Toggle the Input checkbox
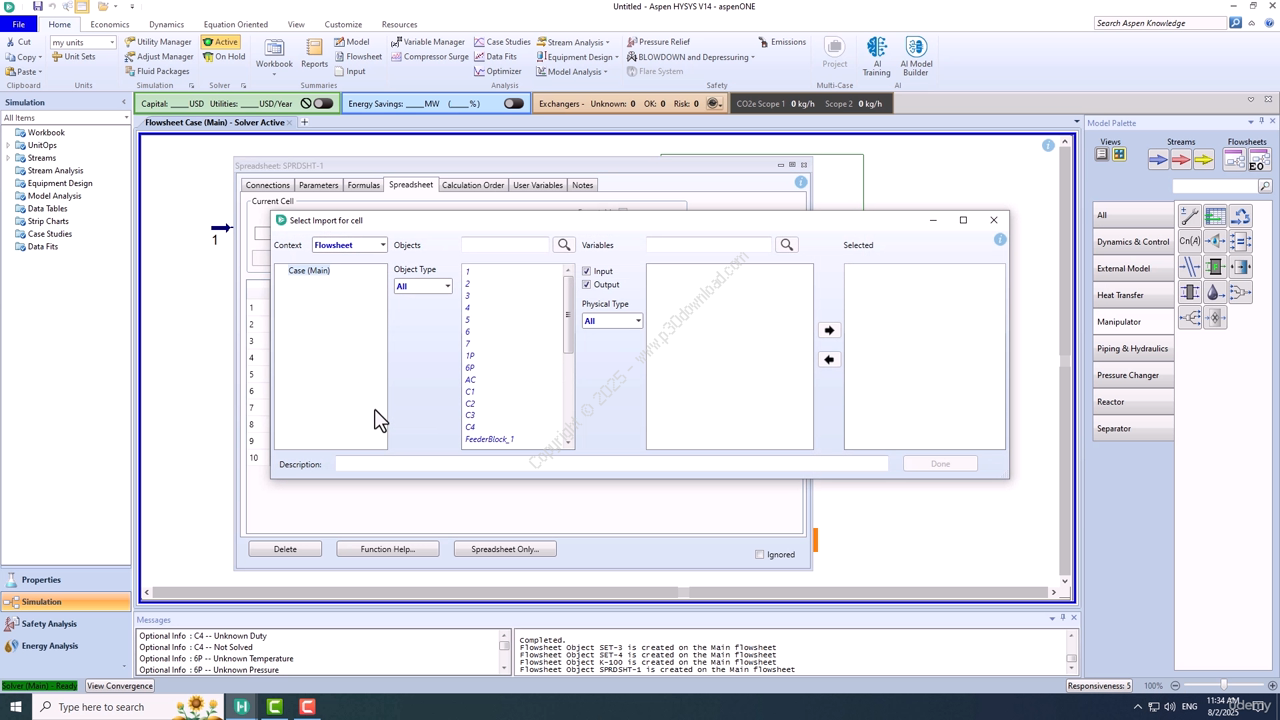1280x720 pixels. tap(587, 271)
